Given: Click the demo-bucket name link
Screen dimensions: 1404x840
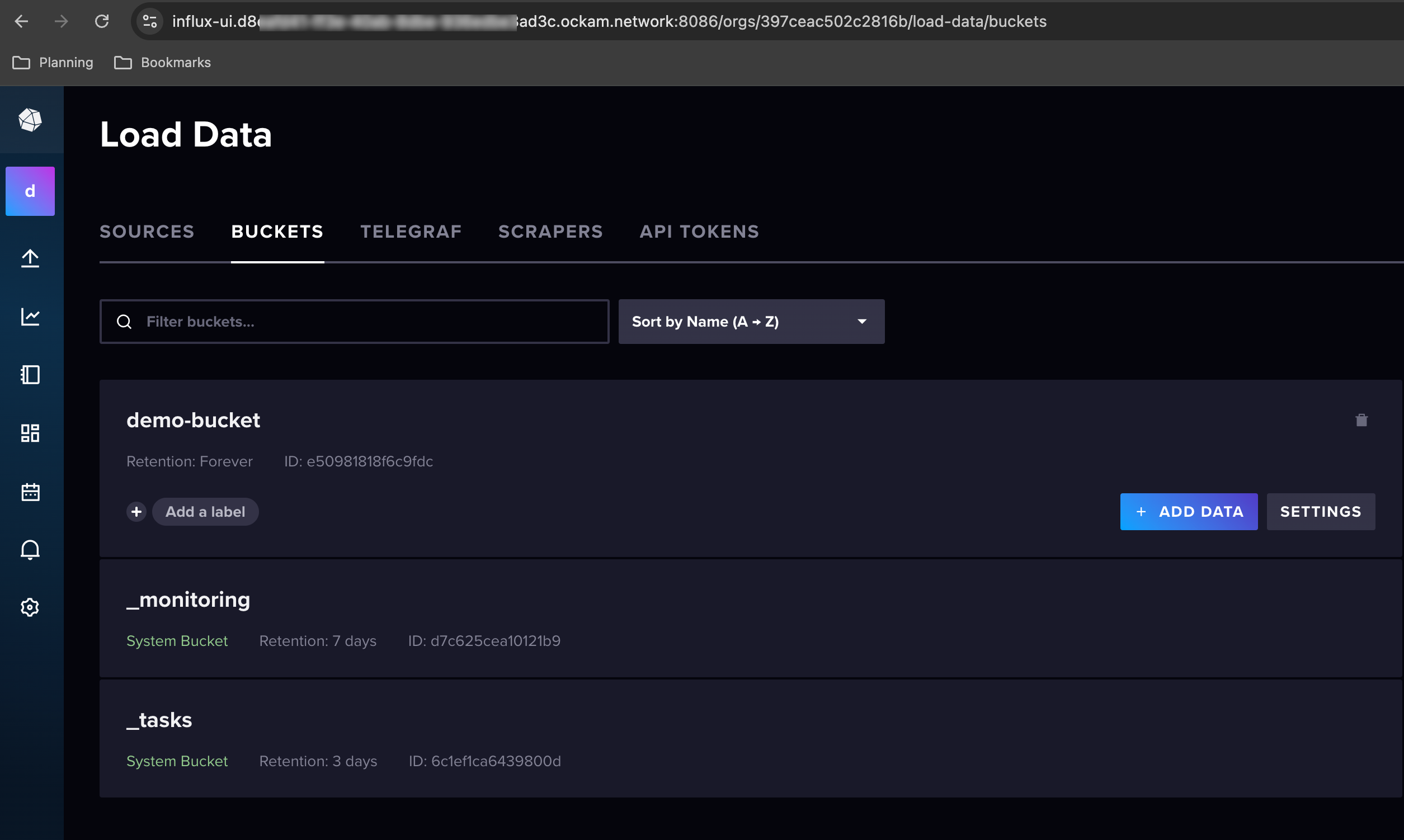Looking at the screenshot, I should click(x=193, y=420).
